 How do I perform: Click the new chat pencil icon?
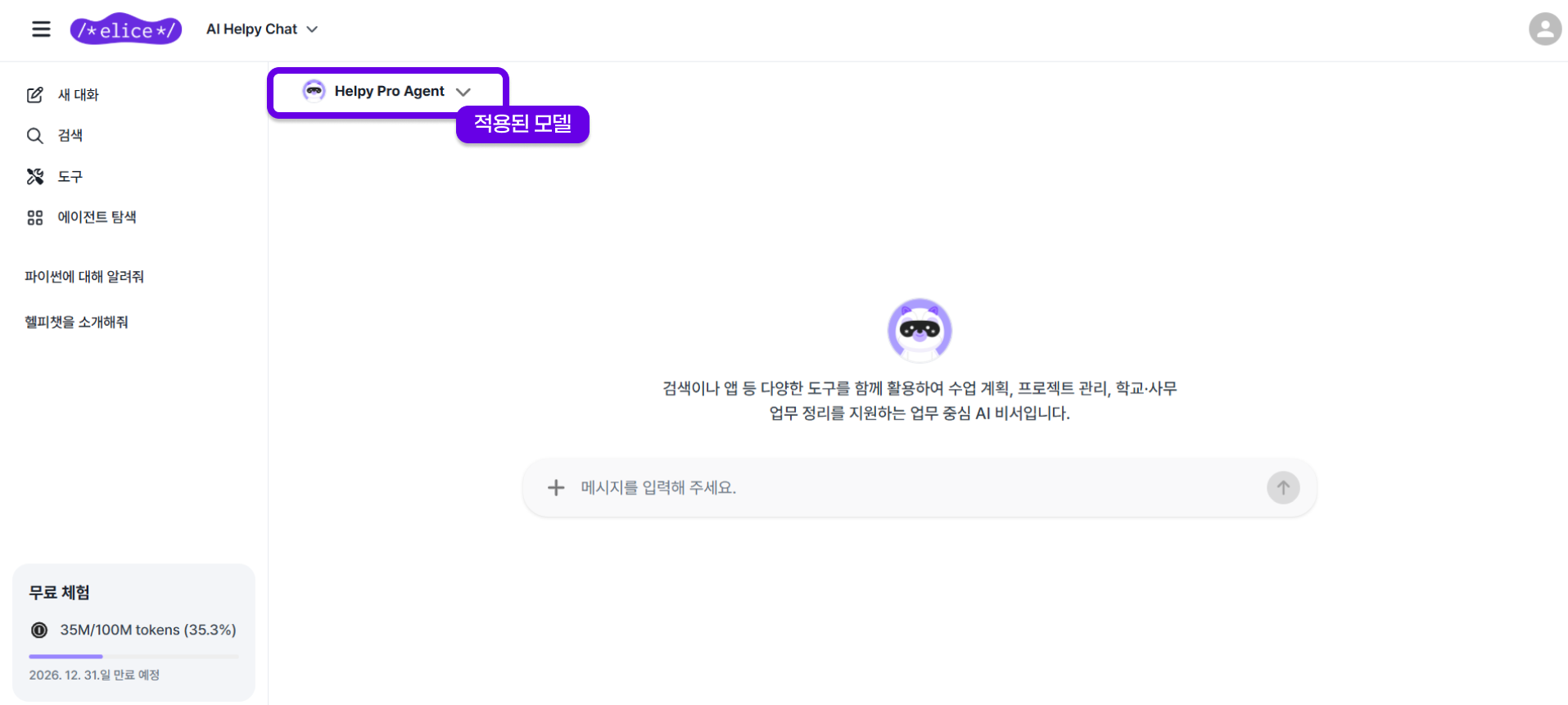point(34,95)
